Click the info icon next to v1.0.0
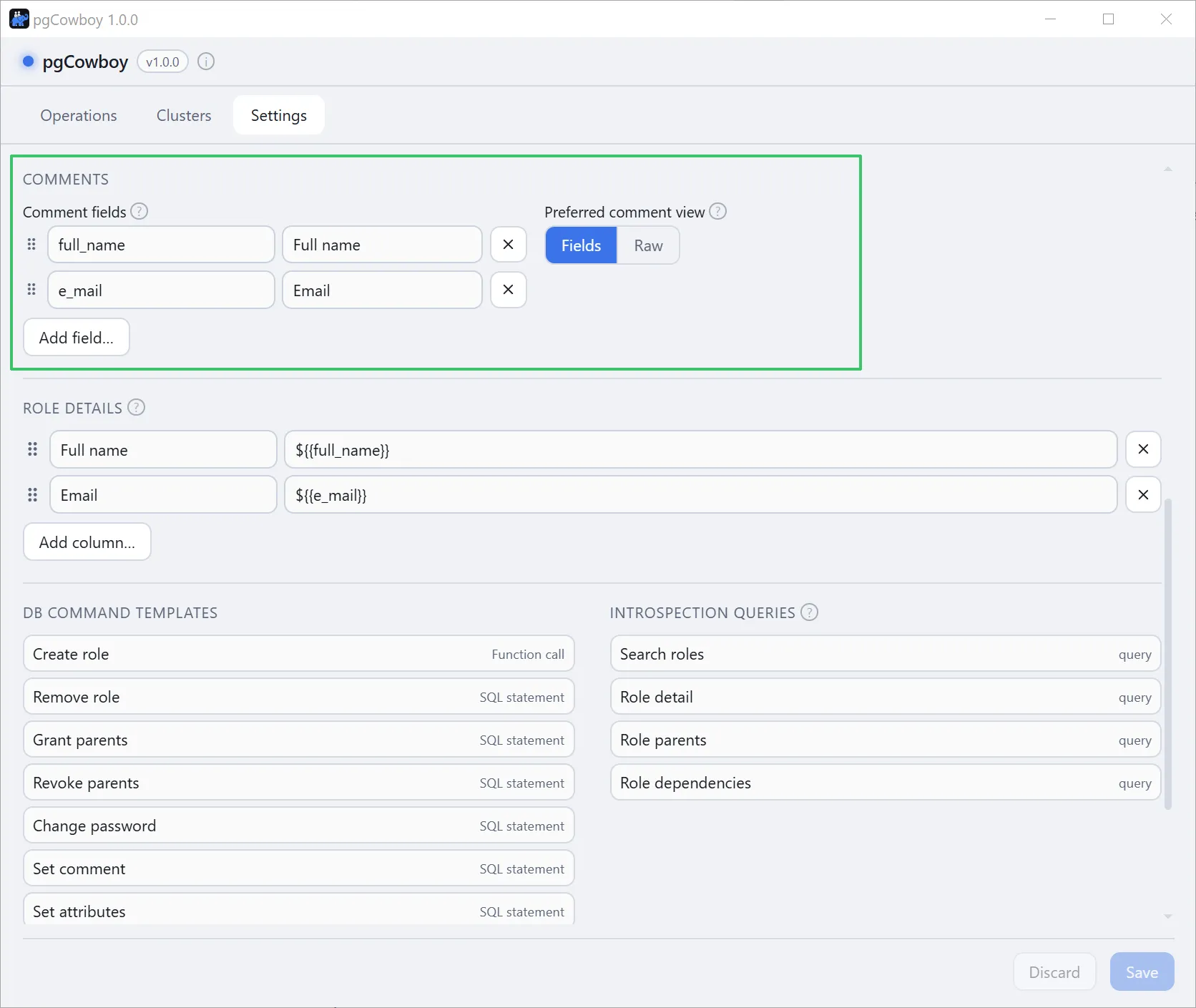This screenshot has width=1196, height=1008. pos(206,62)
